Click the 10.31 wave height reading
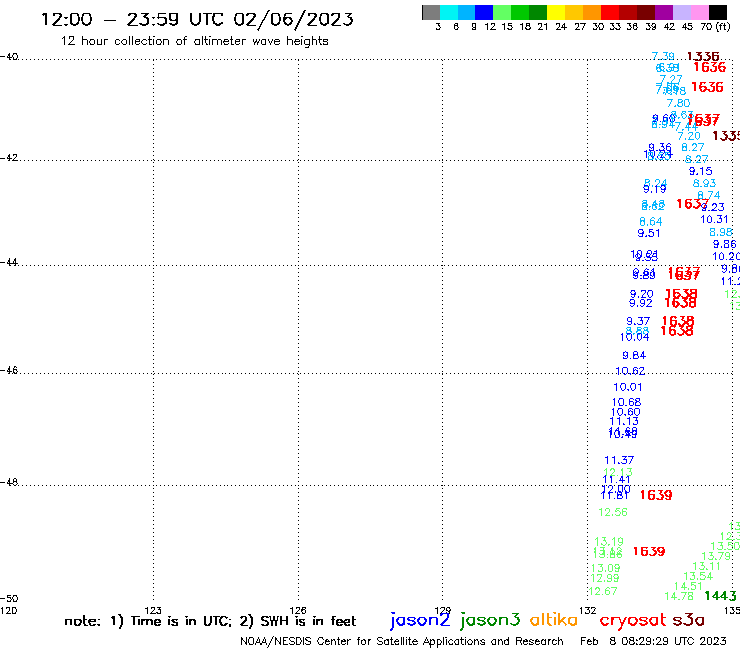Viewport: 740px width, 650px height. (714, 219)
